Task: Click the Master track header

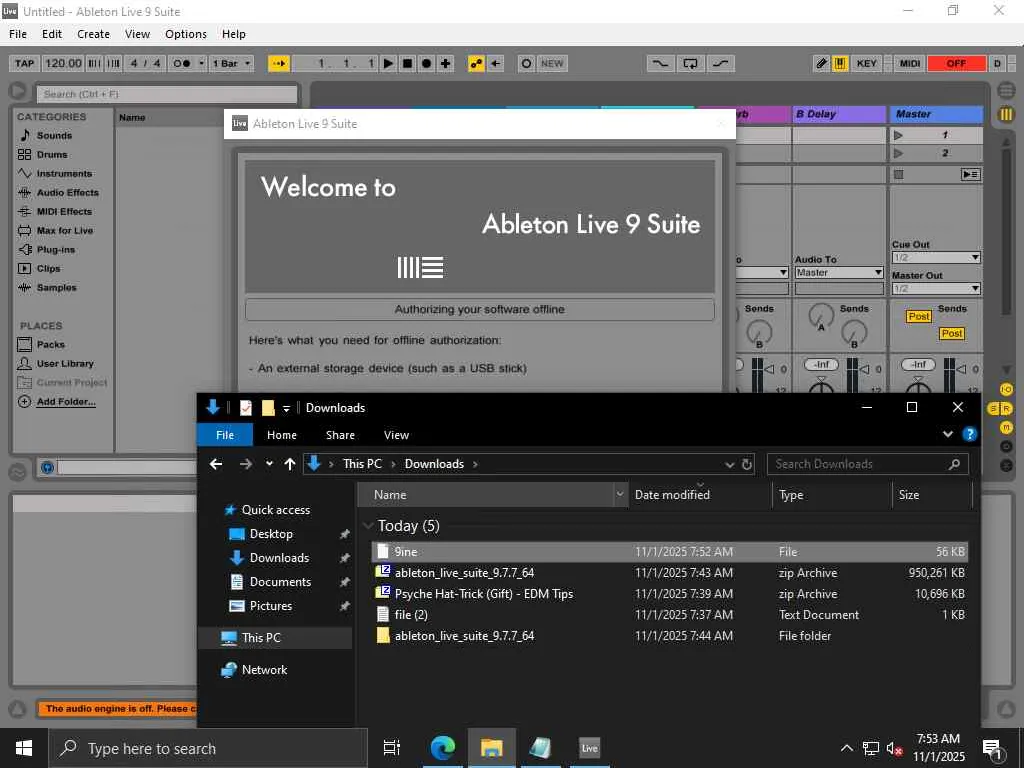Action: (936, 114)
